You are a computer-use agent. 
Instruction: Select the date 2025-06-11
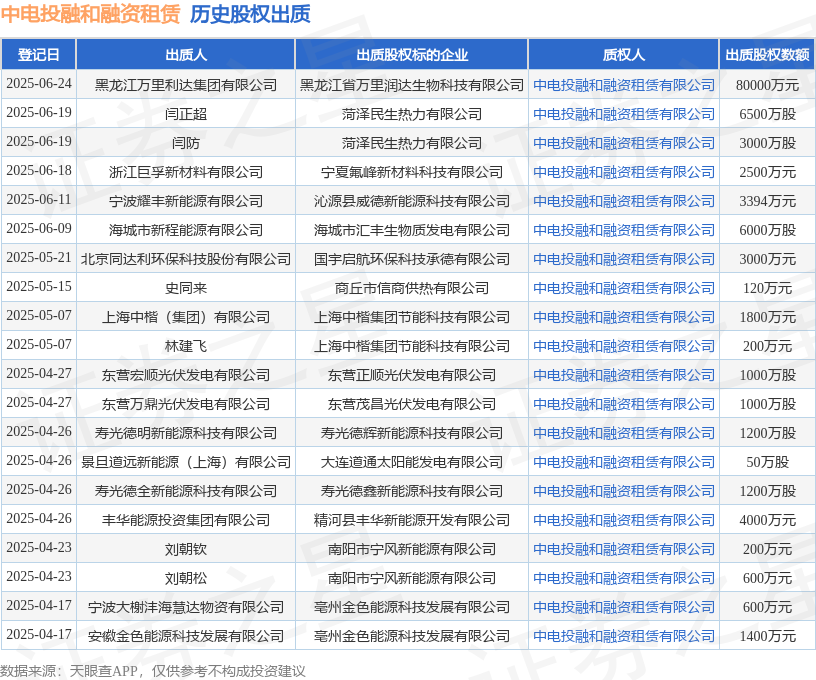(39, 200)
